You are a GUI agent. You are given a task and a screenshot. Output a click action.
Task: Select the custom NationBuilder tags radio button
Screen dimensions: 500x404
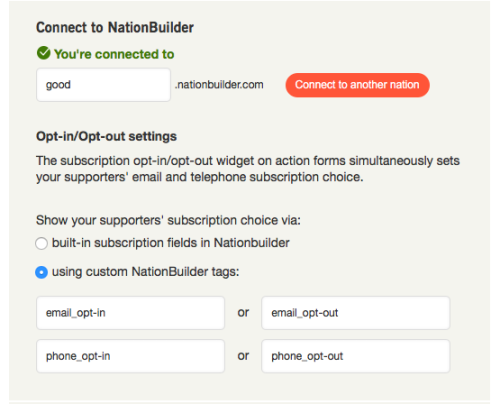[41, 272]
